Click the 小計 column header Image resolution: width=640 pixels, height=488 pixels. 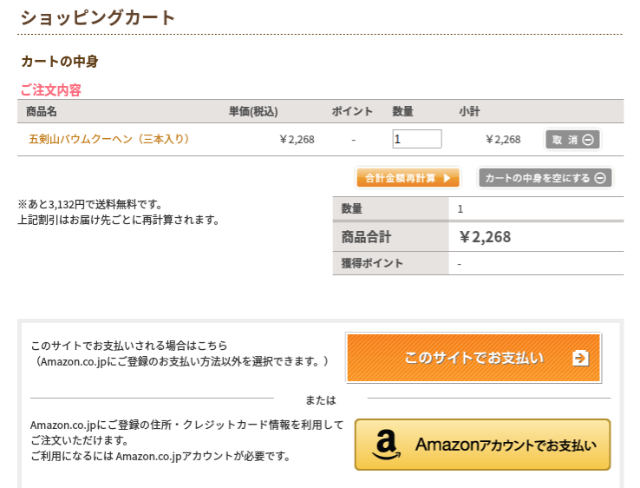pyautogui.click(x=469, y=111)
